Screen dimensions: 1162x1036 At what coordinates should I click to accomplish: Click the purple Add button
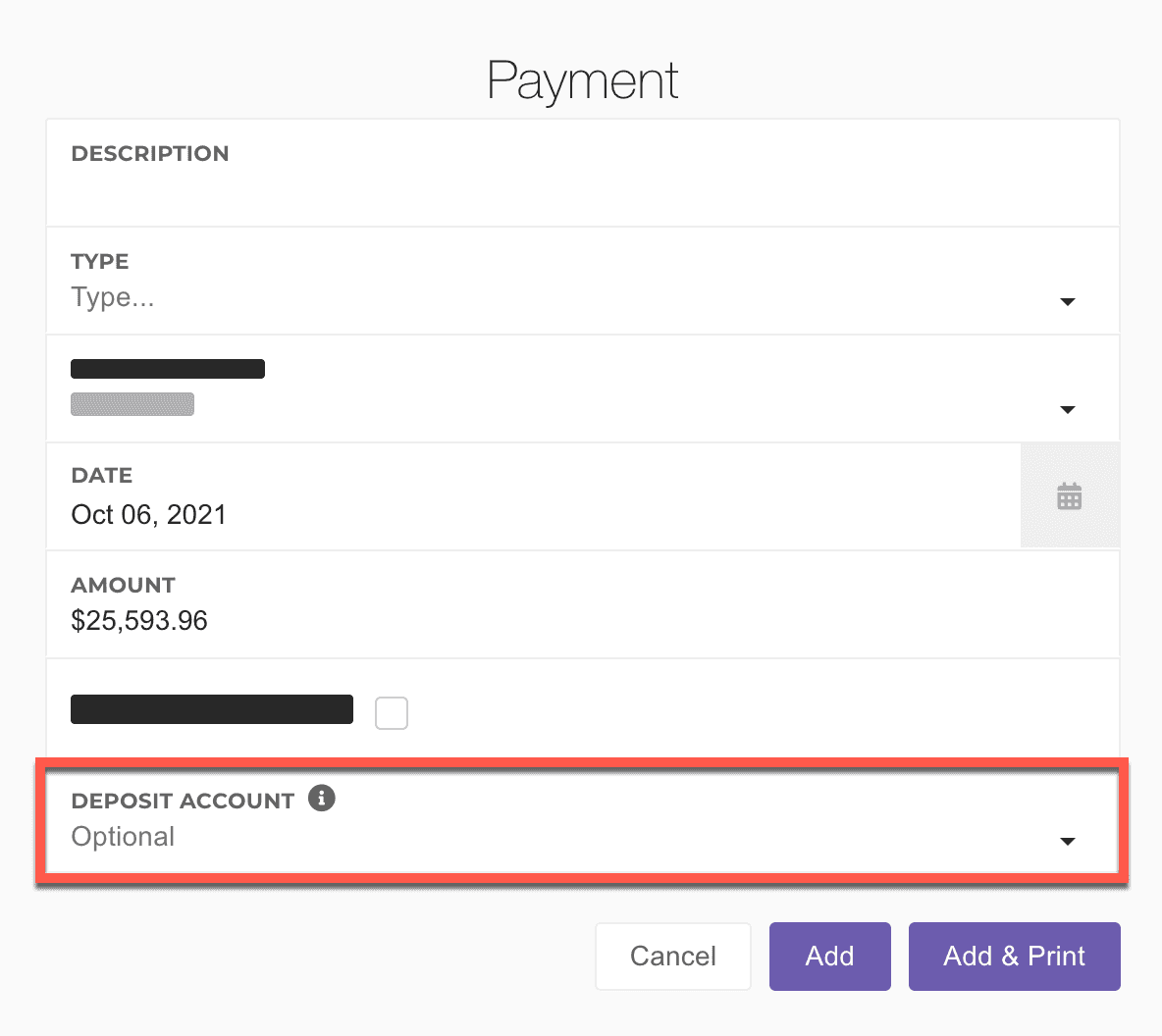point(829,956)
